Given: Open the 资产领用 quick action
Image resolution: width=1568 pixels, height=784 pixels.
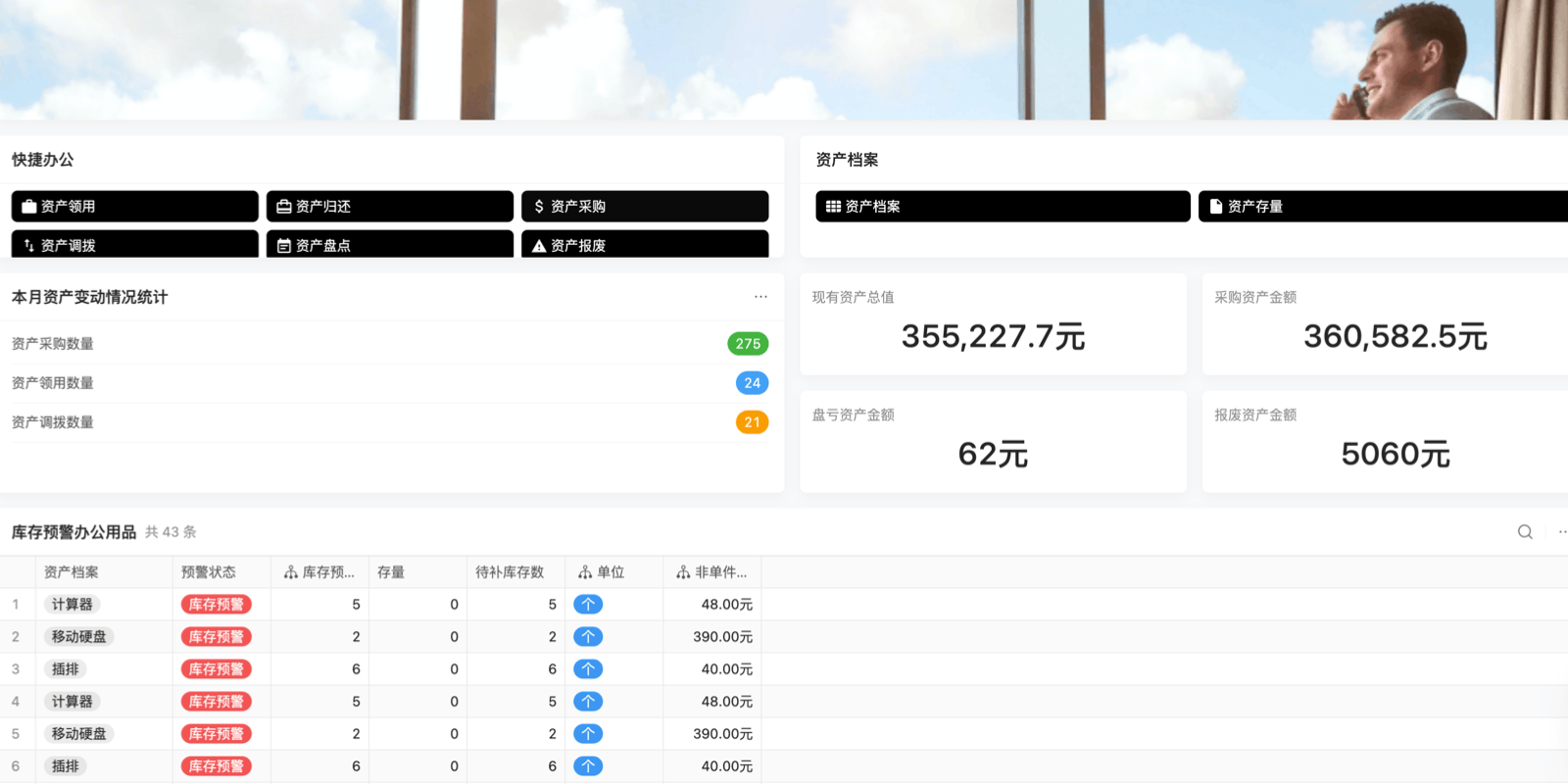Looking at the screenshot, I should [135, 207].
